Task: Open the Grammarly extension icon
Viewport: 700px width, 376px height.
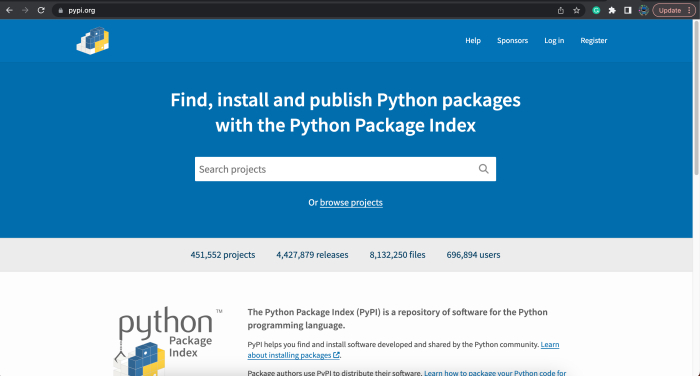Action: pos(596,10)
